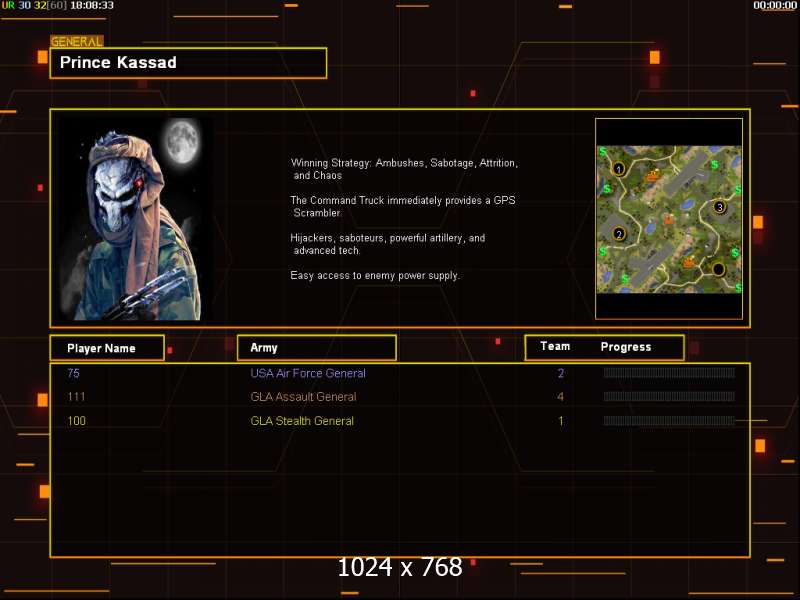Click the Progress column header label
Screen dimensions: 800x600
[626, 347]
